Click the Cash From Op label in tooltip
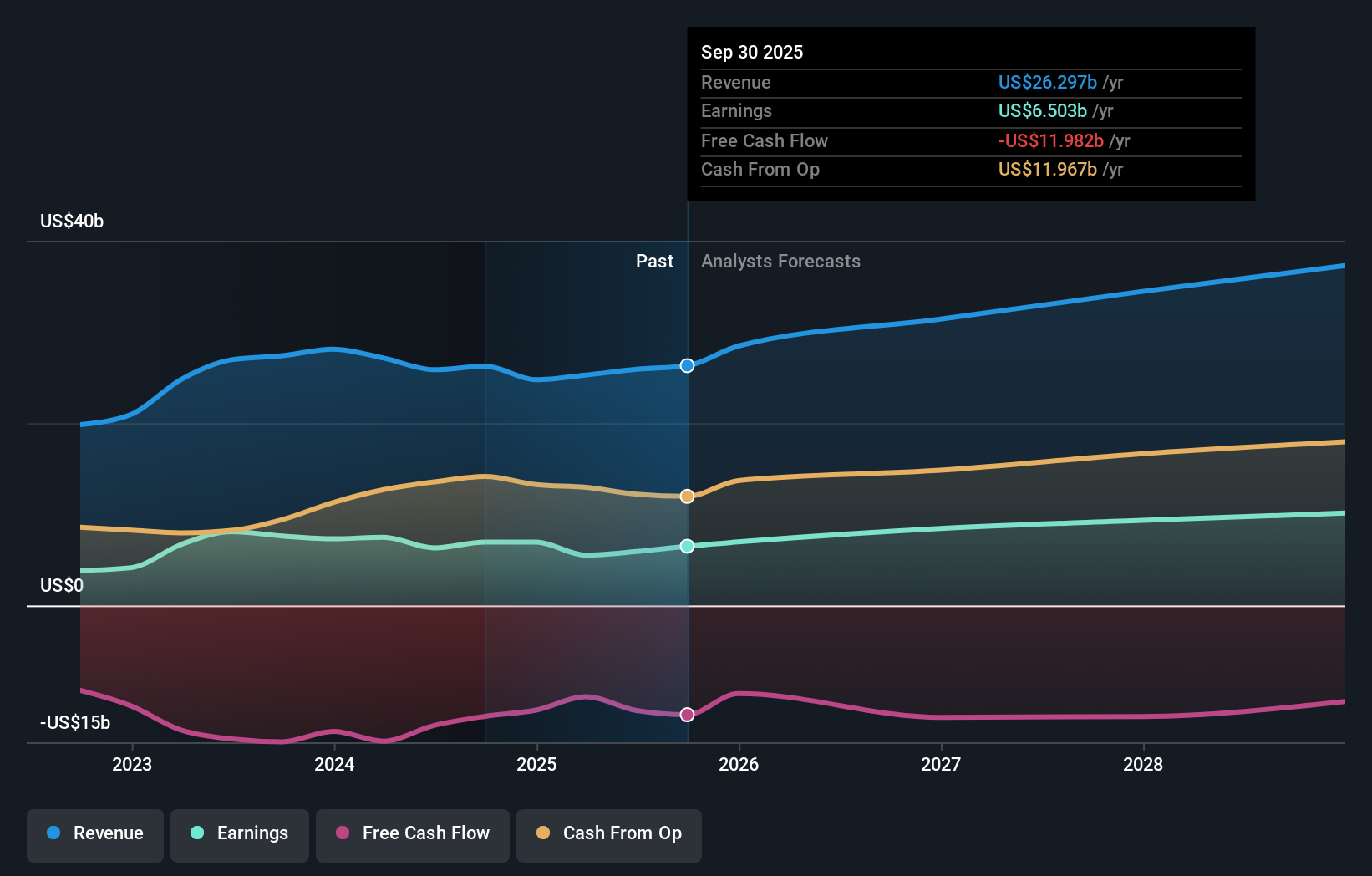 [760, 169]
